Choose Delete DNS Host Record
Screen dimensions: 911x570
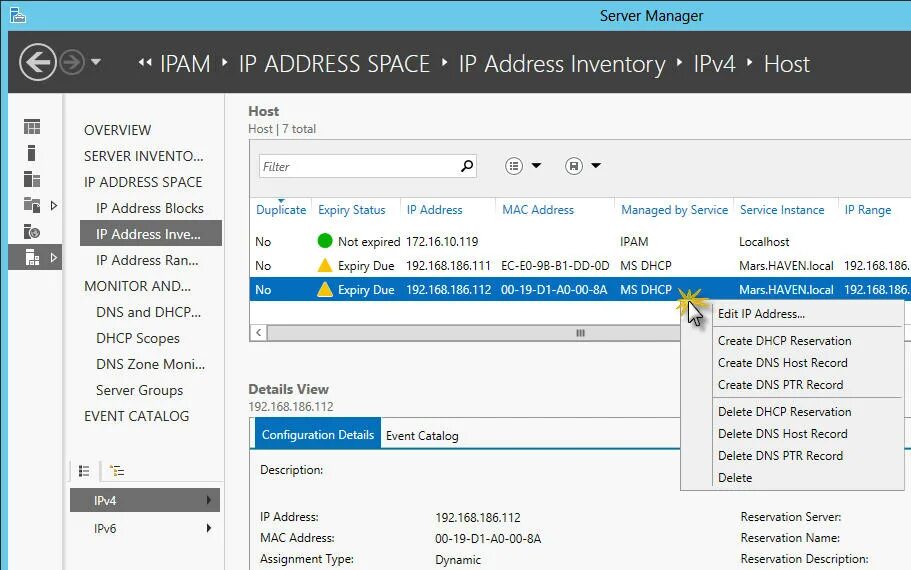pyautogui.click(x=783, y=433)
